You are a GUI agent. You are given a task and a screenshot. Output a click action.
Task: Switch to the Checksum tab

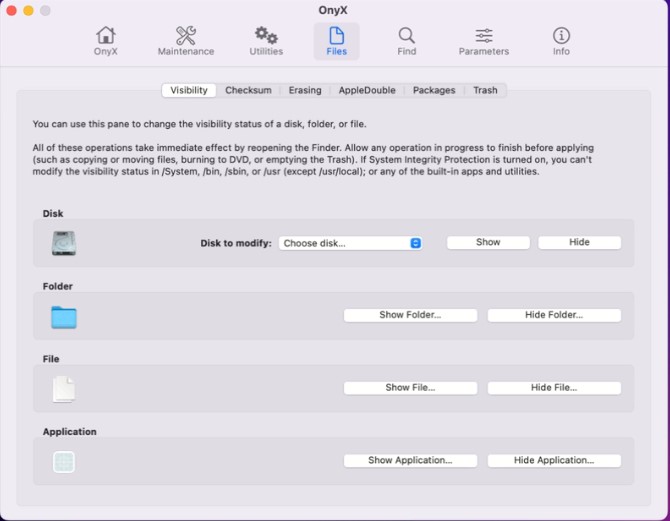[248, 90]
